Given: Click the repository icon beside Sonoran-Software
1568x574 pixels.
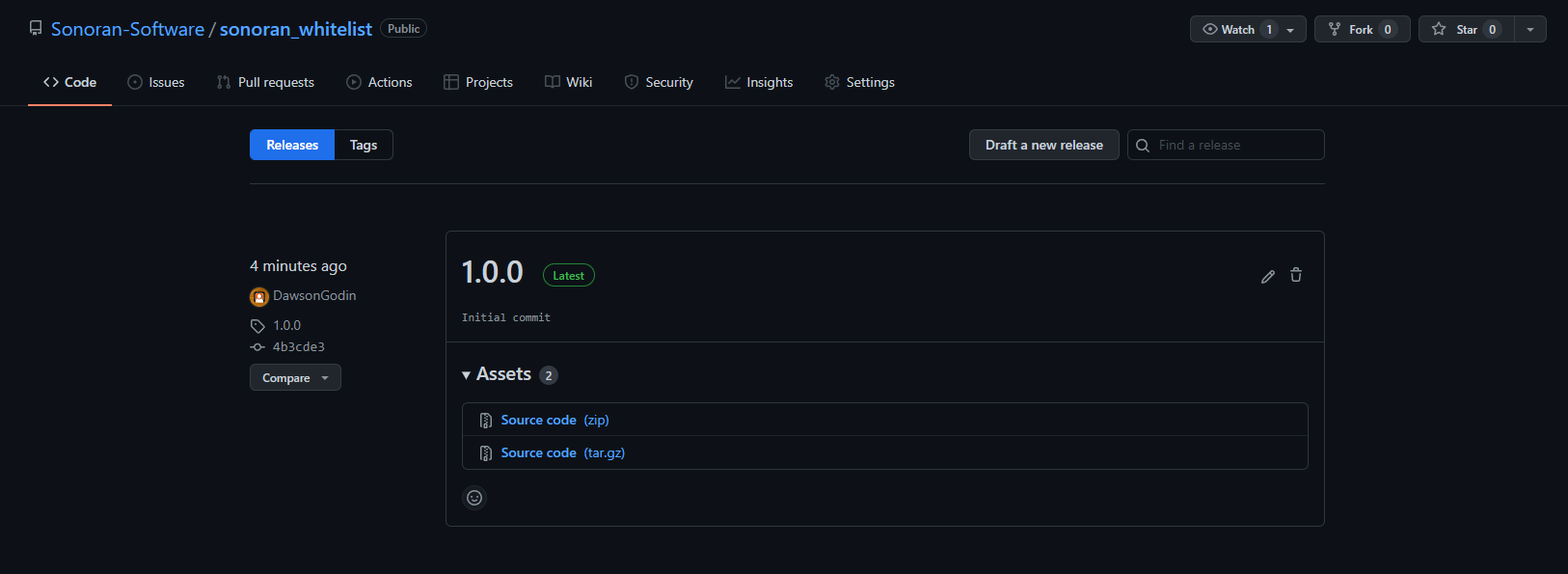Looking at the screenshot, I should click(x=36, y=29).
